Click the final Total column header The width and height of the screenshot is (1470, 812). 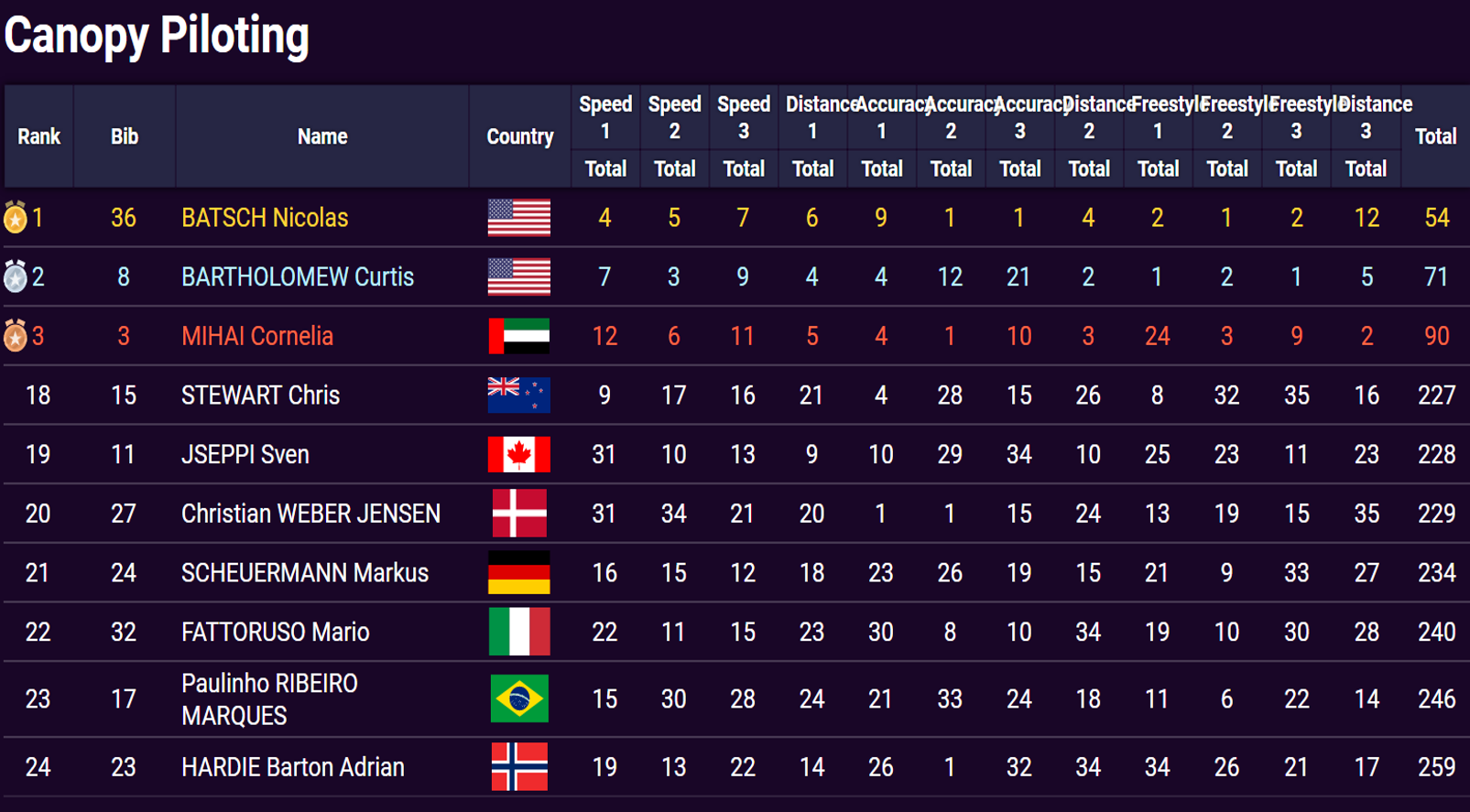(1435, 136)
